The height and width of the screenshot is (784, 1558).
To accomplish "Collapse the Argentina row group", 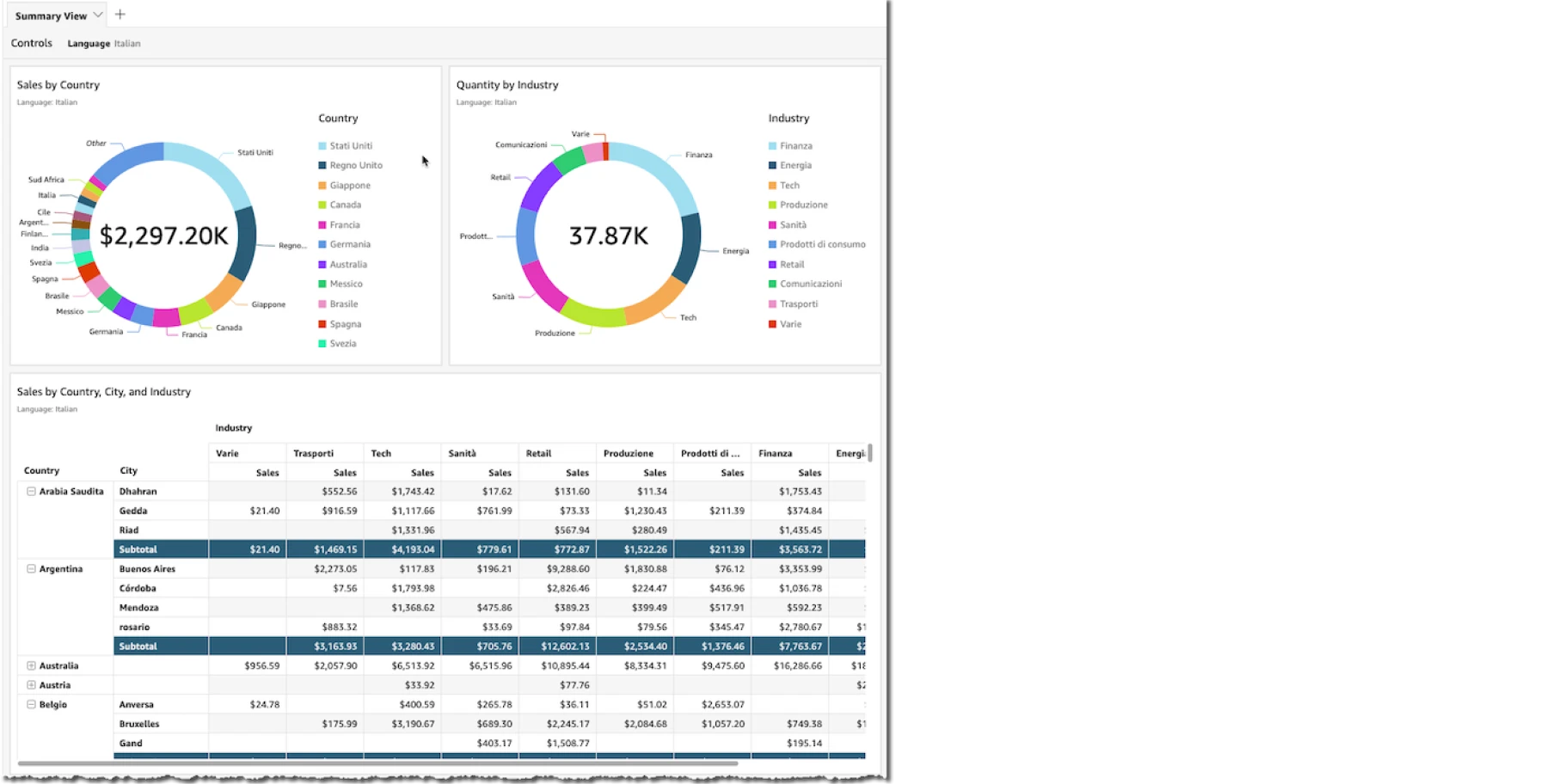I will click(31, 569).
